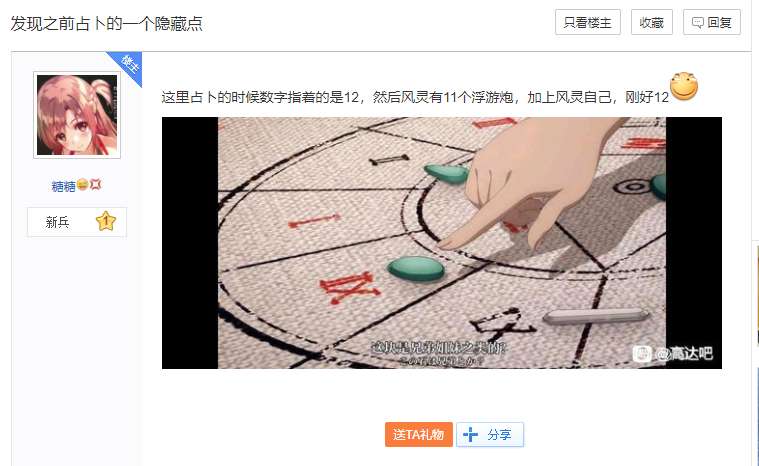Image resolution: width=759 pixels, height=466 pixels.
Task: Enlarge the divination board post image
Action: click(x=441, y=243)
